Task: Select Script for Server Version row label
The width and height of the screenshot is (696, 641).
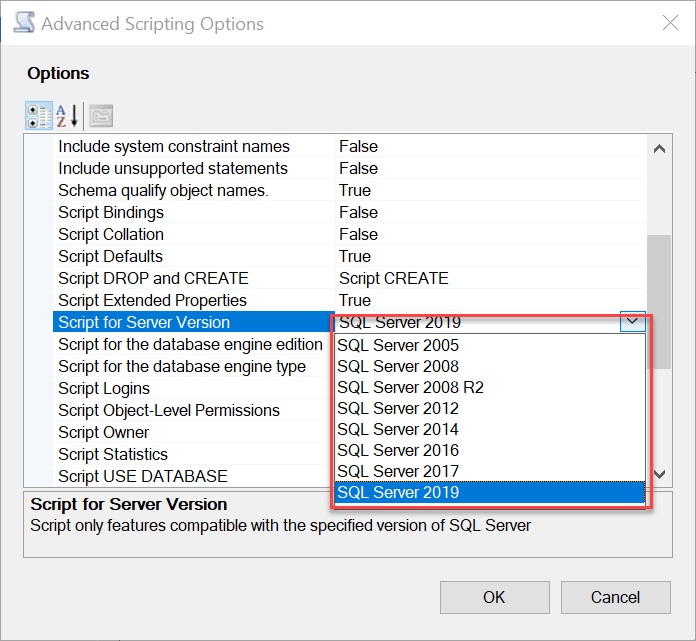Action: click(194, 322)
